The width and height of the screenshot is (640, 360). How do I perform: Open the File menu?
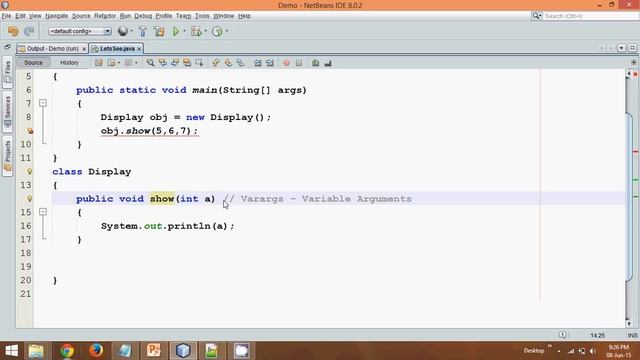[x=6, y=16]
